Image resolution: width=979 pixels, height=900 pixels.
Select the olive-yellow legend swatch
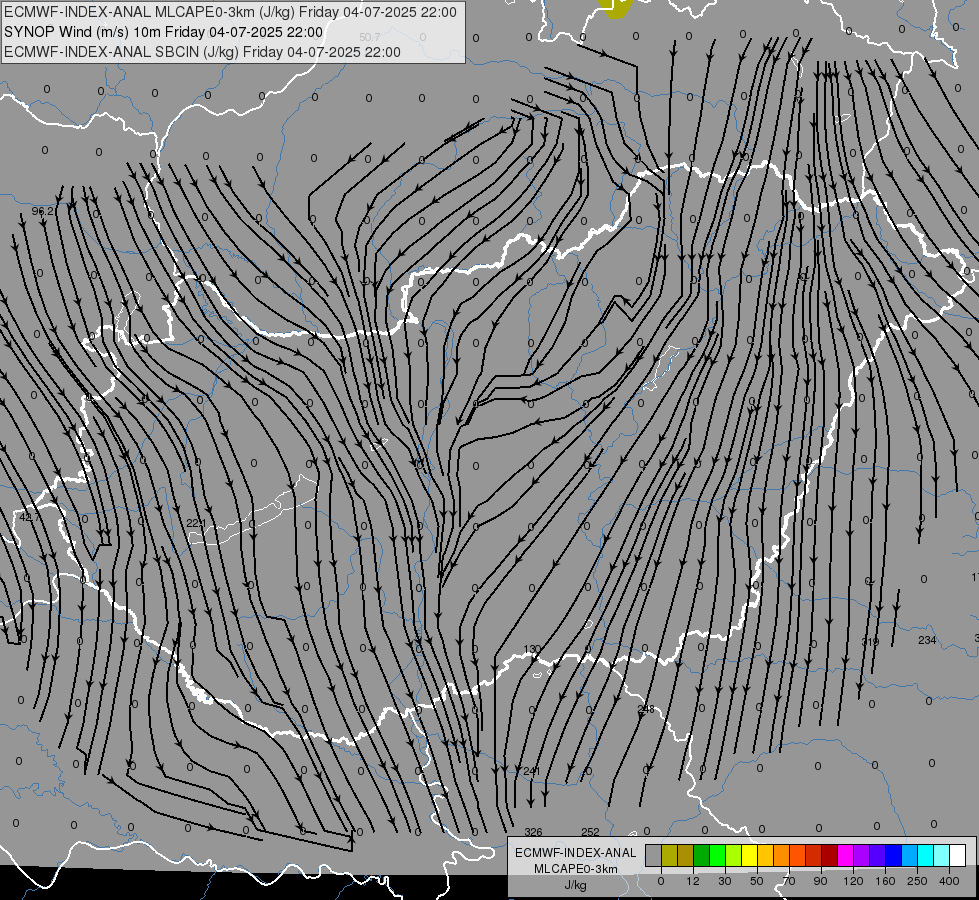click(x=669, y=856)
